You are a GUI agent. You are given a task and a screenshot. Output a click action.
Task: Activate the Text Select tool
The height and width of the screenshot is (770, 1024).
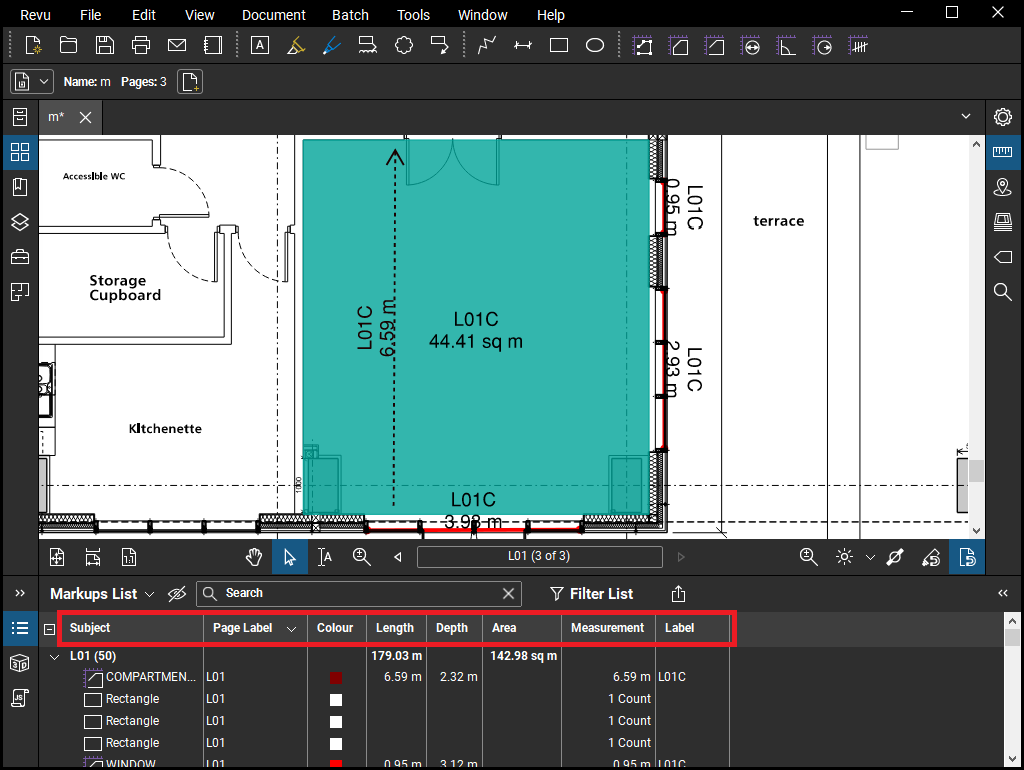325,557
